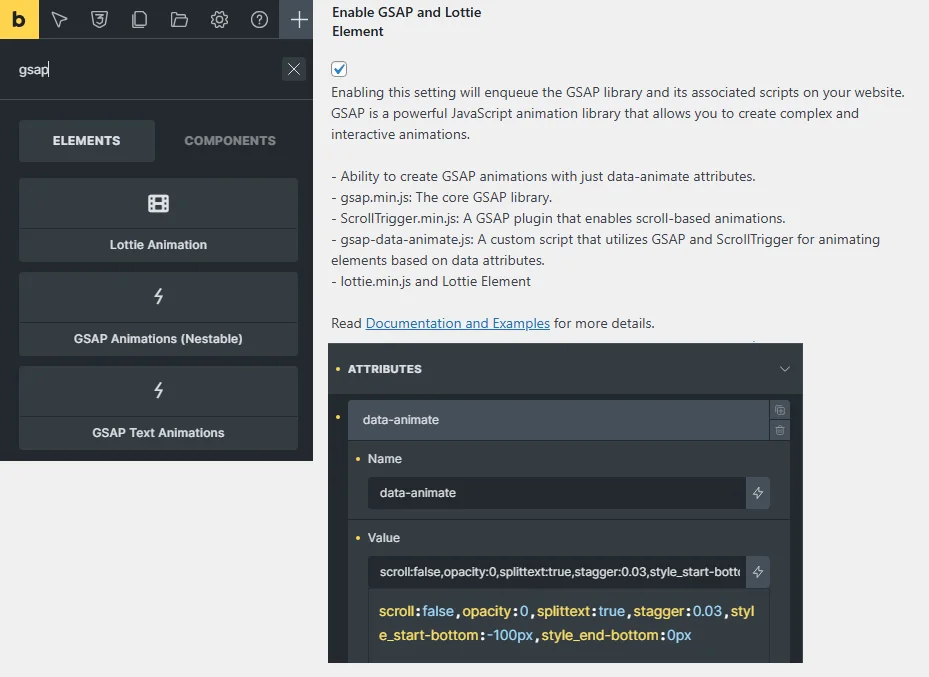The width and height of the screenshot is (929, 677).
Task: Click the Value input field
Action: coord(556,572)
